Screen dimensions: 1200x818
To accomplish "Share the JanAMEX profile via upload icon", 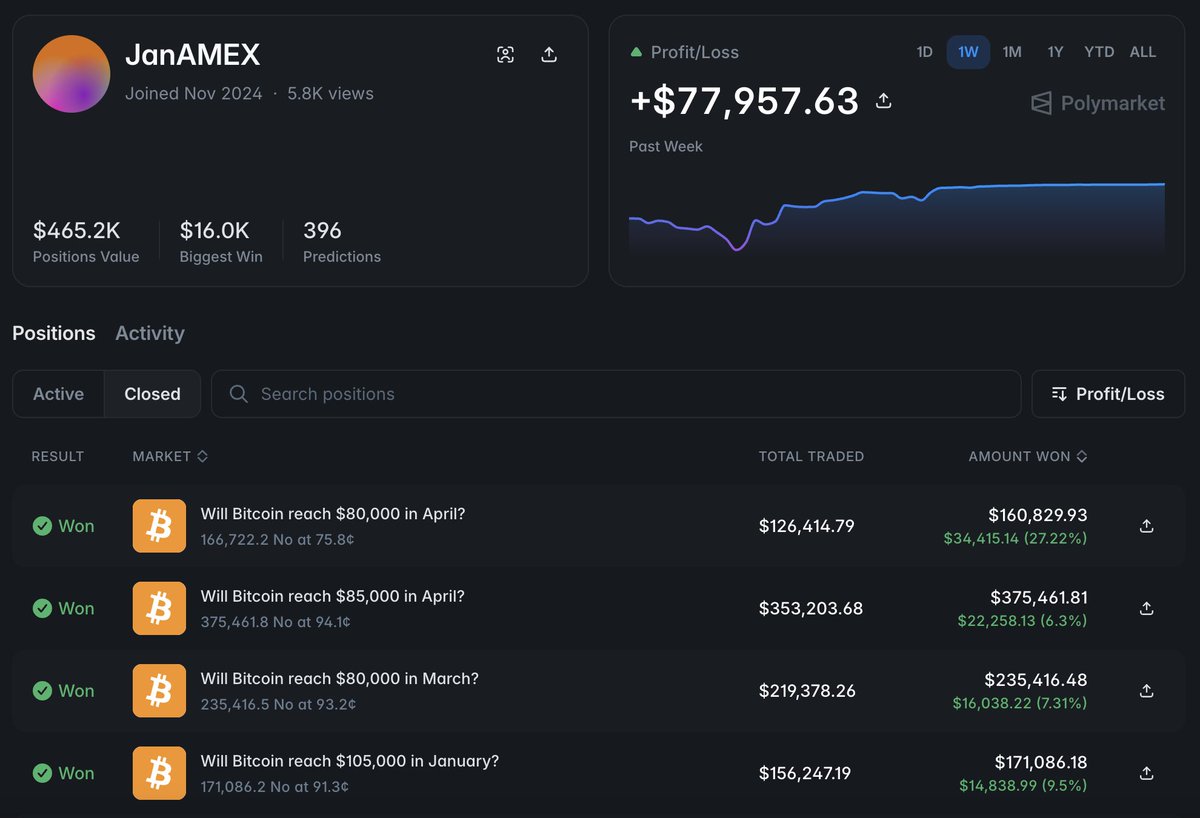I will [x=549, y=55].
